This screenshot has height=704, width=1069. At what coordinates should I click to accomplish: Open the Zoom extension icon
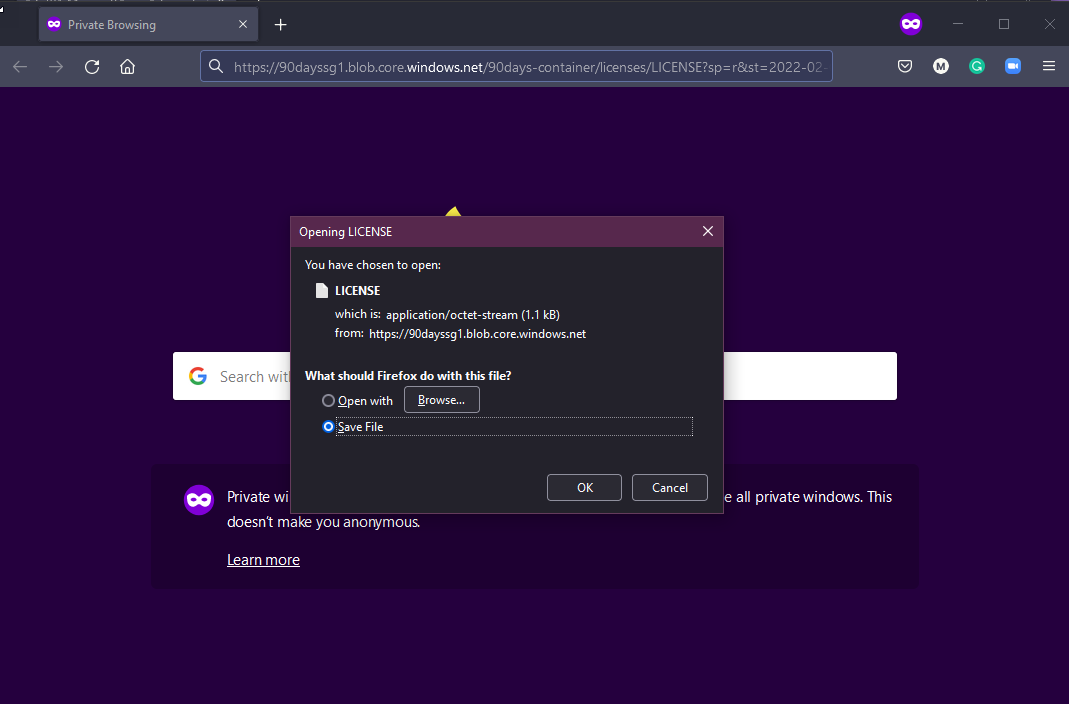tap(1013, 67)
